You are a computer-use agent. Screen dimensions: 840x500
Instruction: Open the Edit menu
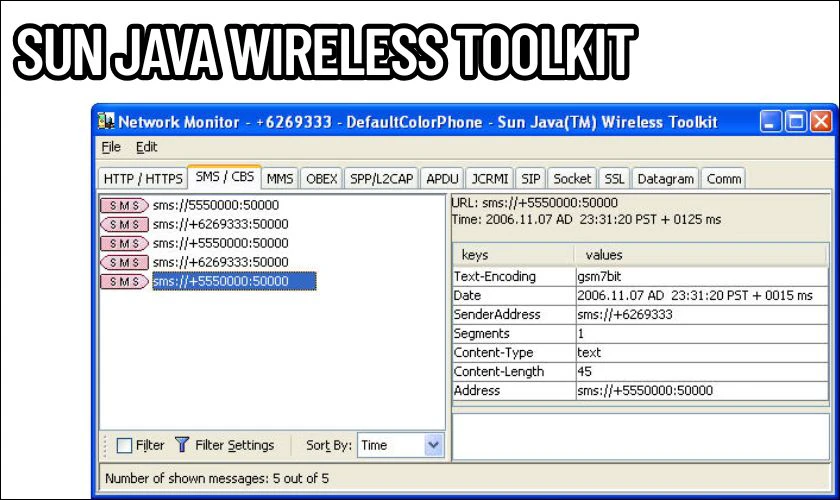coord(146,147)
